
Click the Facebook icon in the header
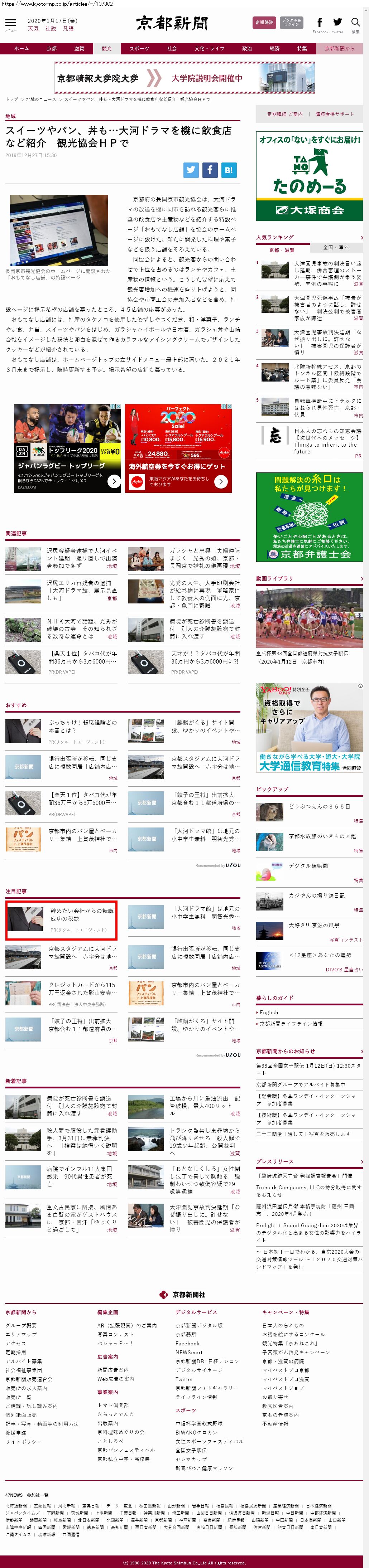pos(320,23)
